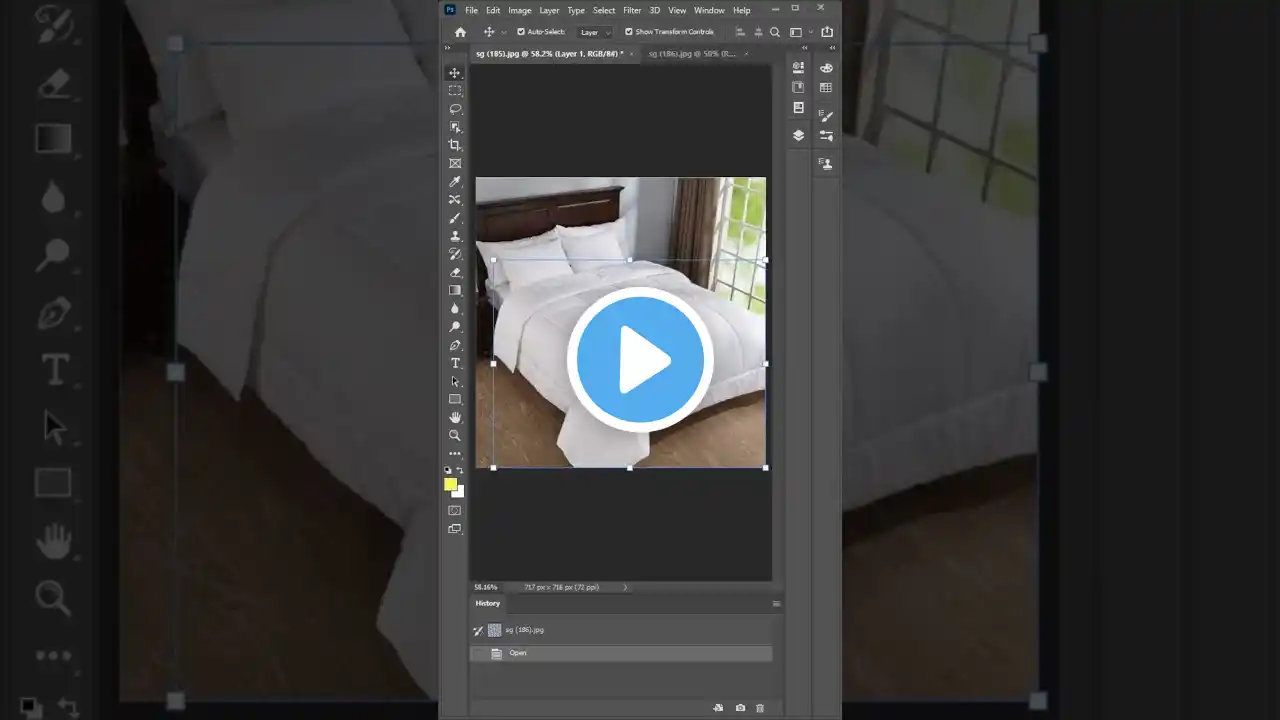
Task: Activate the Hand tool
Action: pyautogui.click(x=455, y=417)
